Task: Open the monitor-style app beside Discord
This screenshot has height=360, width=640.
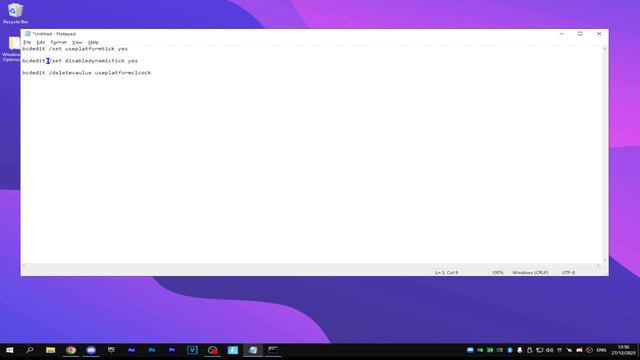Action: [111, 350]
